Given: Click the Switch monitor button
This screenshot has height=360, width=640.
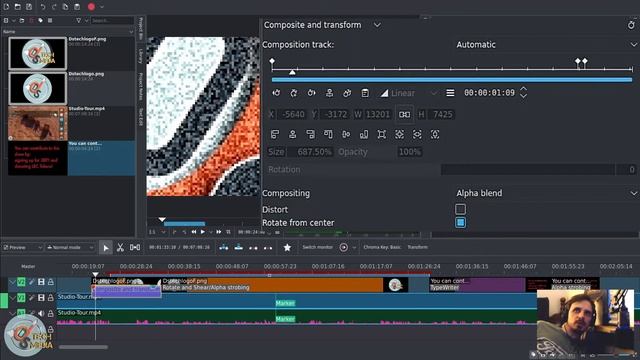Looking at the screenshot, I should (x=317, y=247).
